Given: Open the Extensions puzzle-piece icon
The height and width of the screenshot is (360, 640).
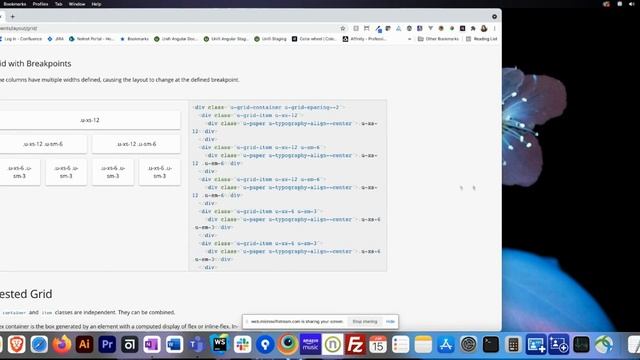Looking at the screenshot, I should (x=473, y=28).
